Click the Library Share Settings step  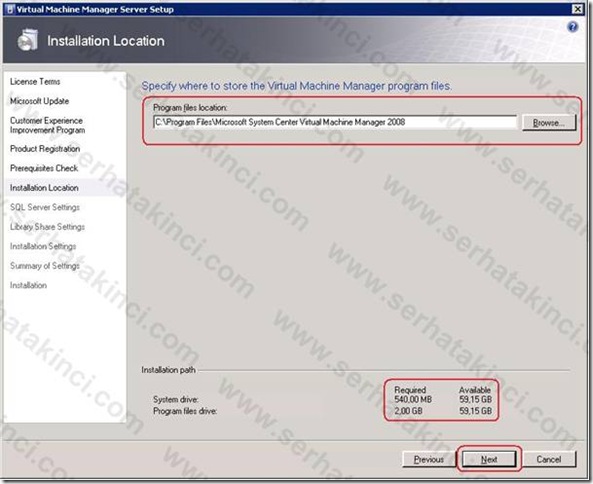click(47, 227)
